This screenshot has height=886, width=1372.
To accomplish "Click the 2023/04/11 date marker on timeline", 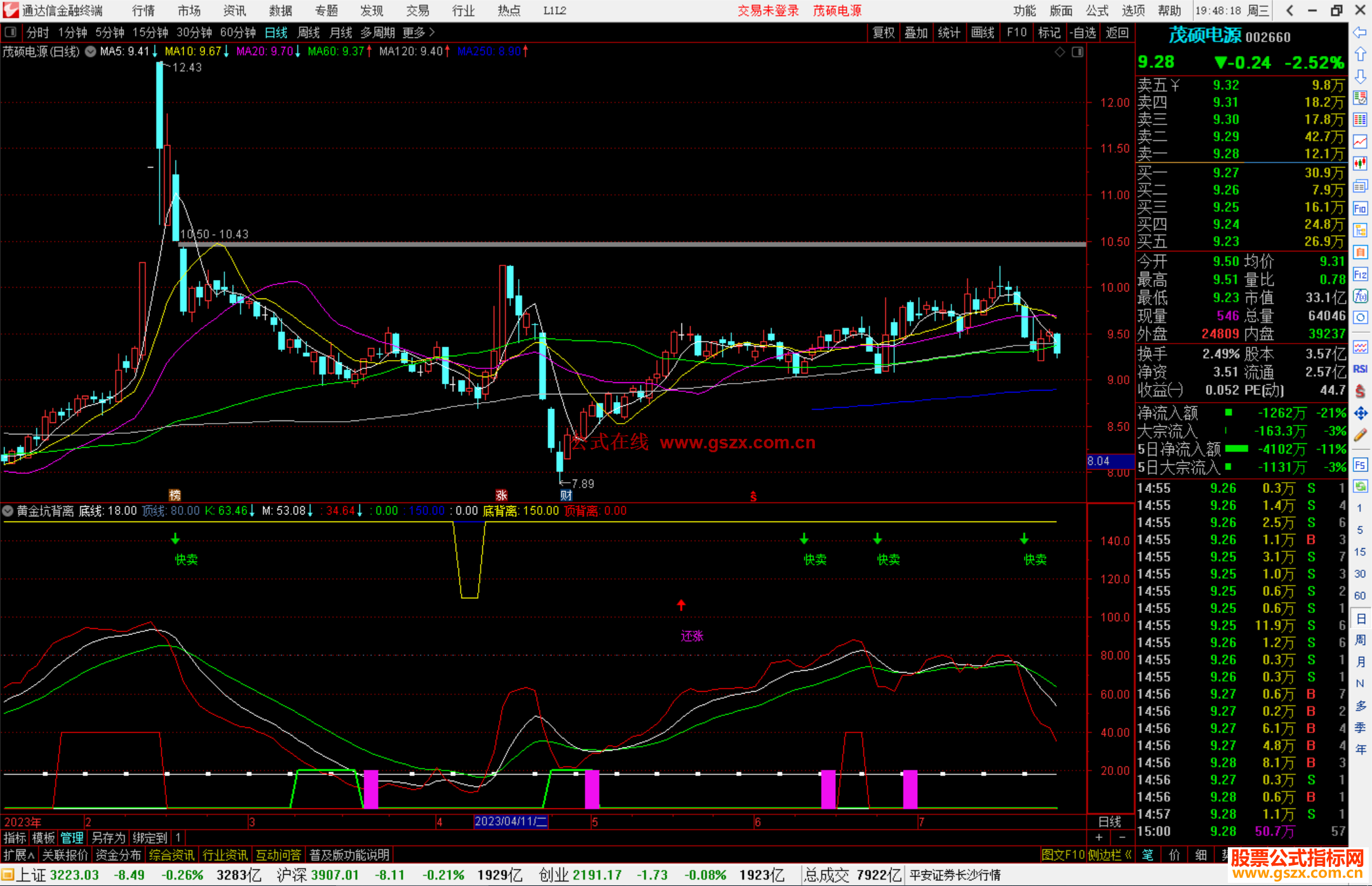I will pos(511,821).
